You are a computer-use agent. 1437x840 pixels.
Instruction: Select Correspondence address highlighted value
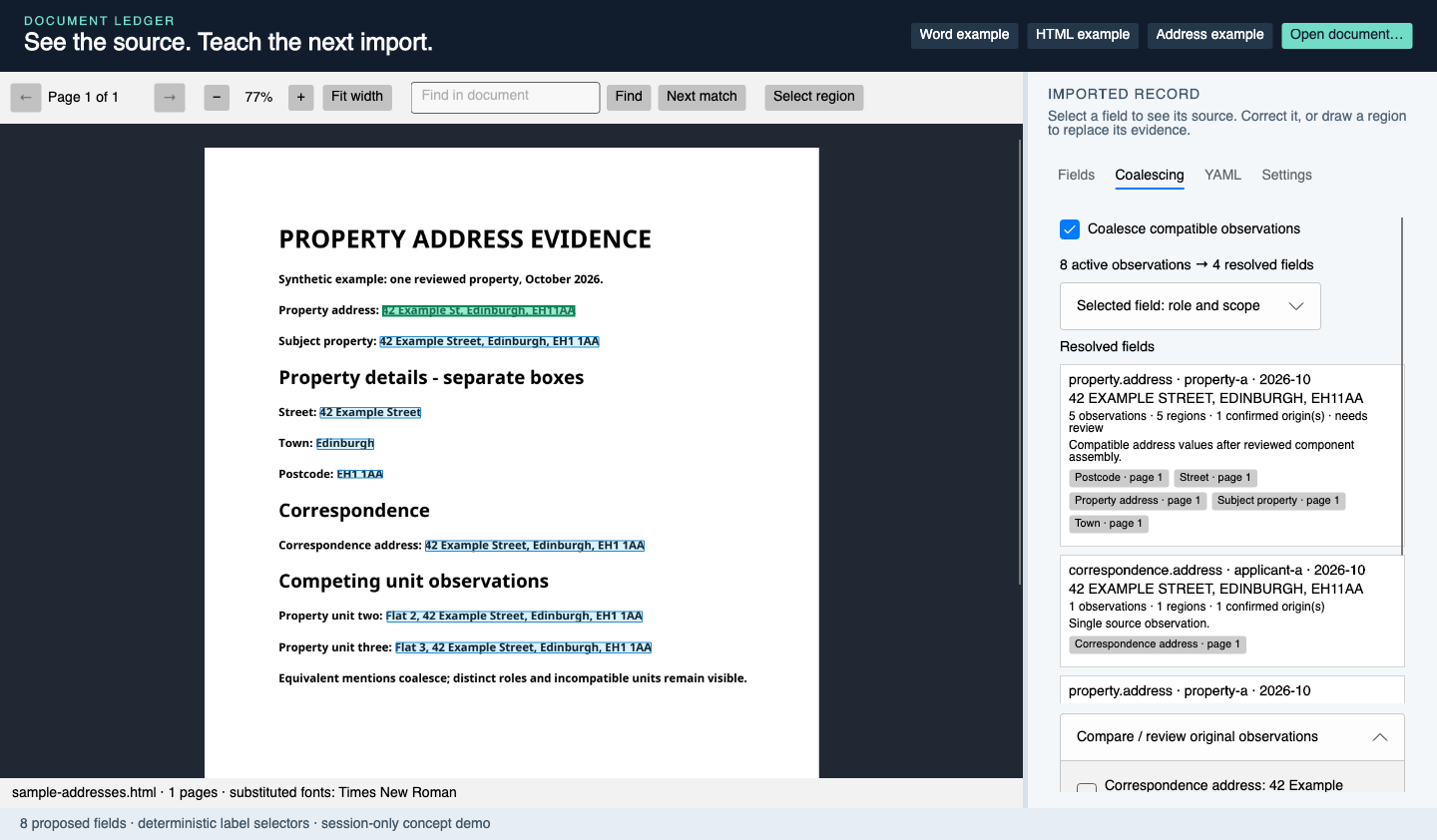[535, 546]
